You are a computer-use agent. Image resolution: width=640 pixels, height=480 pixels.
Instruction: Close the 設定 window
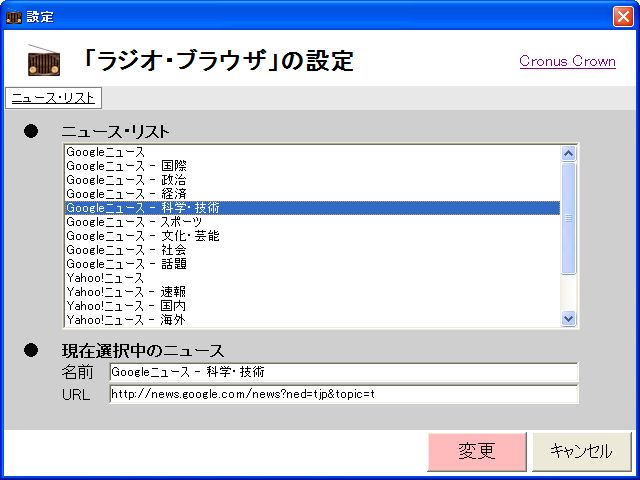pos(623,17)
